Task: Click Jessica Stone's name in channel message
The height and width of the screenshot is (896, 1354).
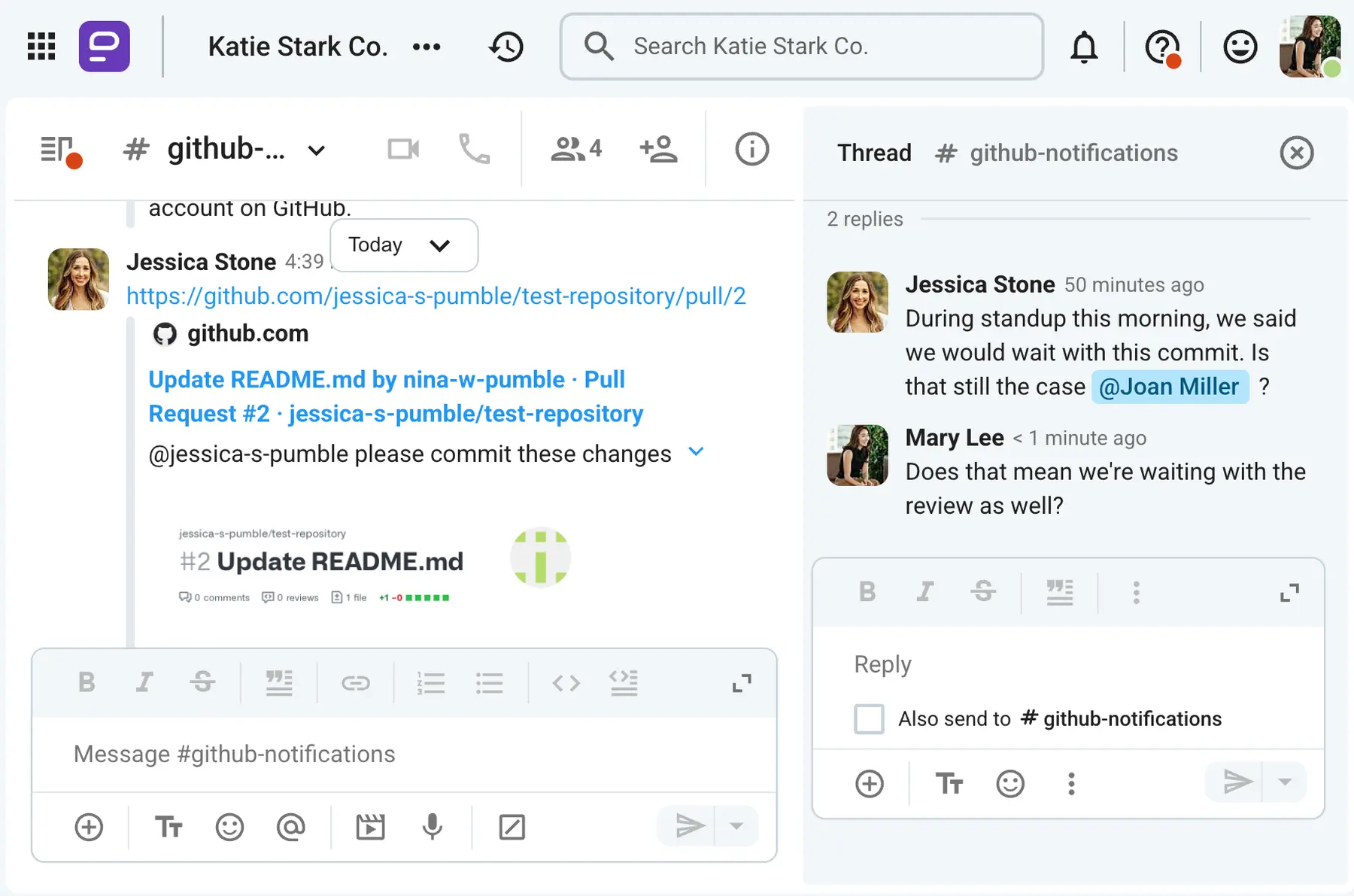Action: tap(201, 262)
